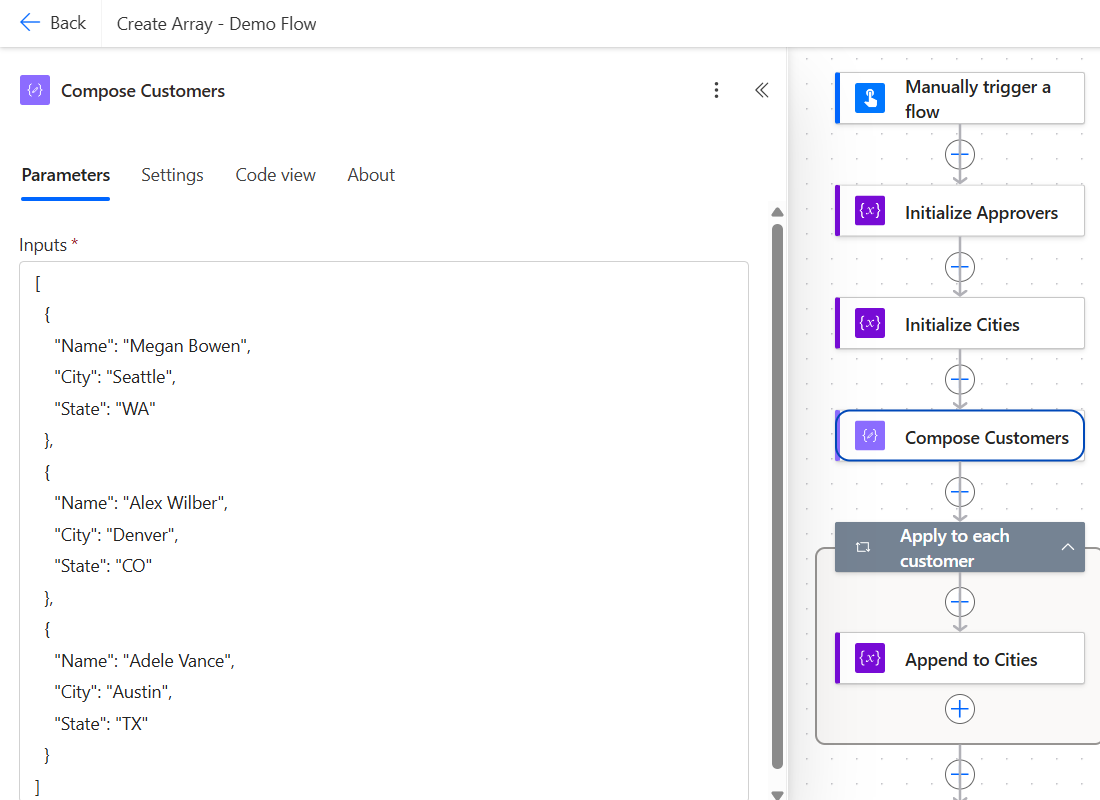Click the Create Array - Demo Flow title

(216, 24)
